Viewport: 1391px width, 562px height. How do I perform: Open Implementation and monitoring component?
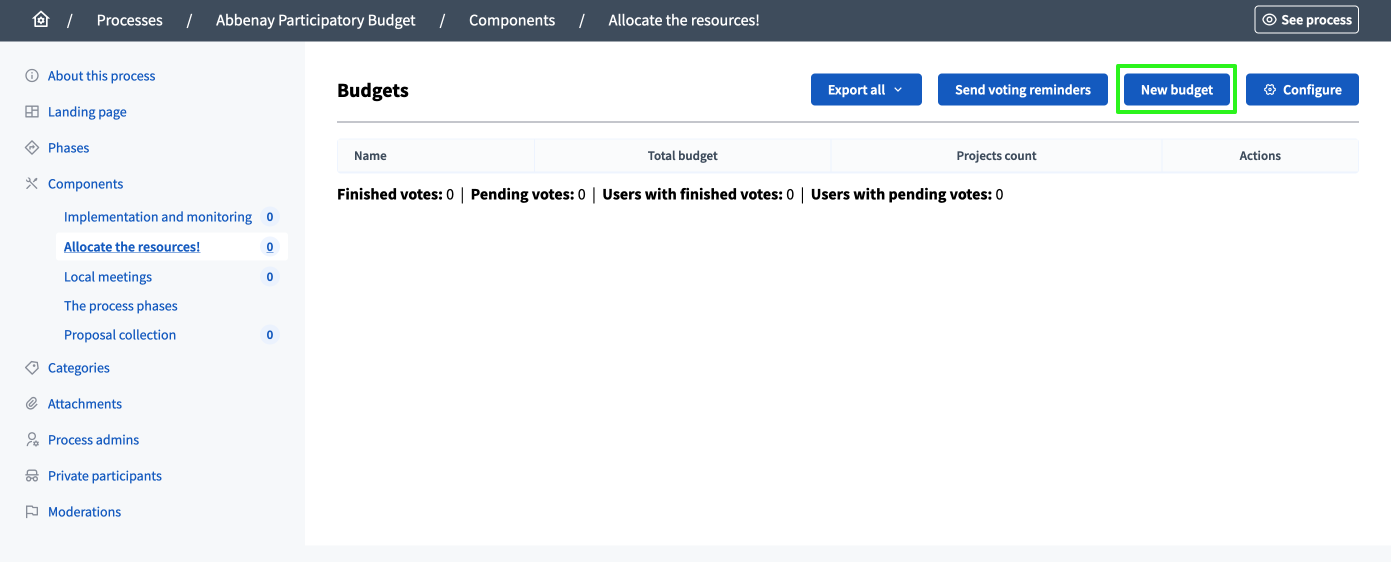click(x=158, y=217)
